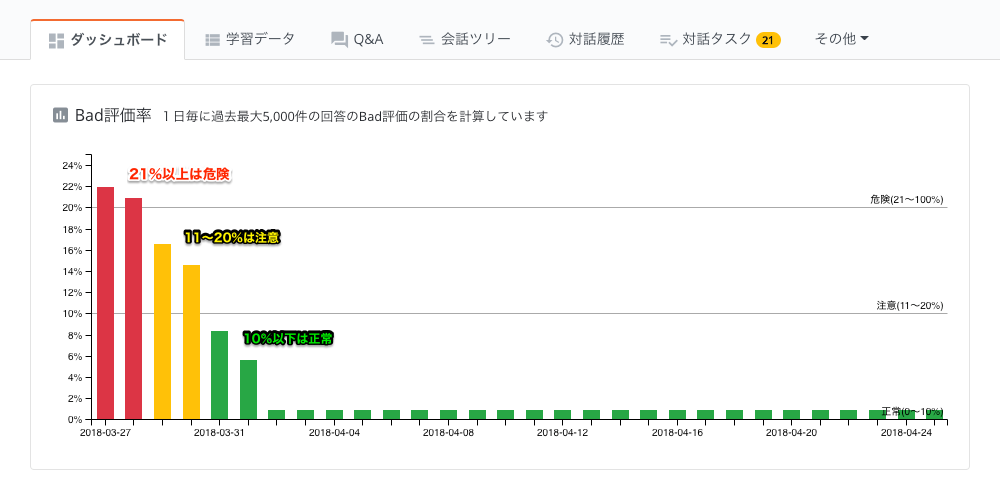1000x489 pixels.
Task: Click the green bar at 2018-03-31
Action: pyautogui.click(x=219, y=375)
